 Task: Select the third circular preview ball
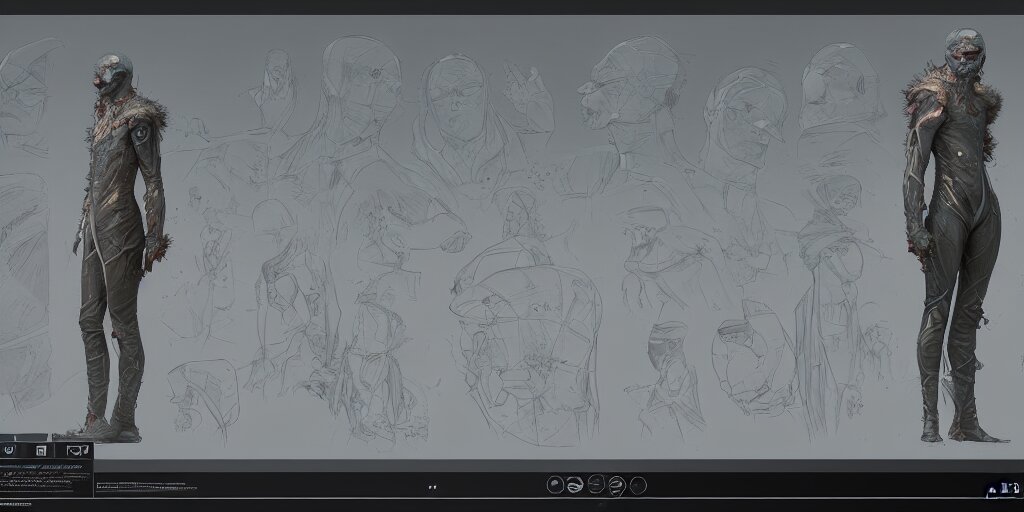[596, 485]
